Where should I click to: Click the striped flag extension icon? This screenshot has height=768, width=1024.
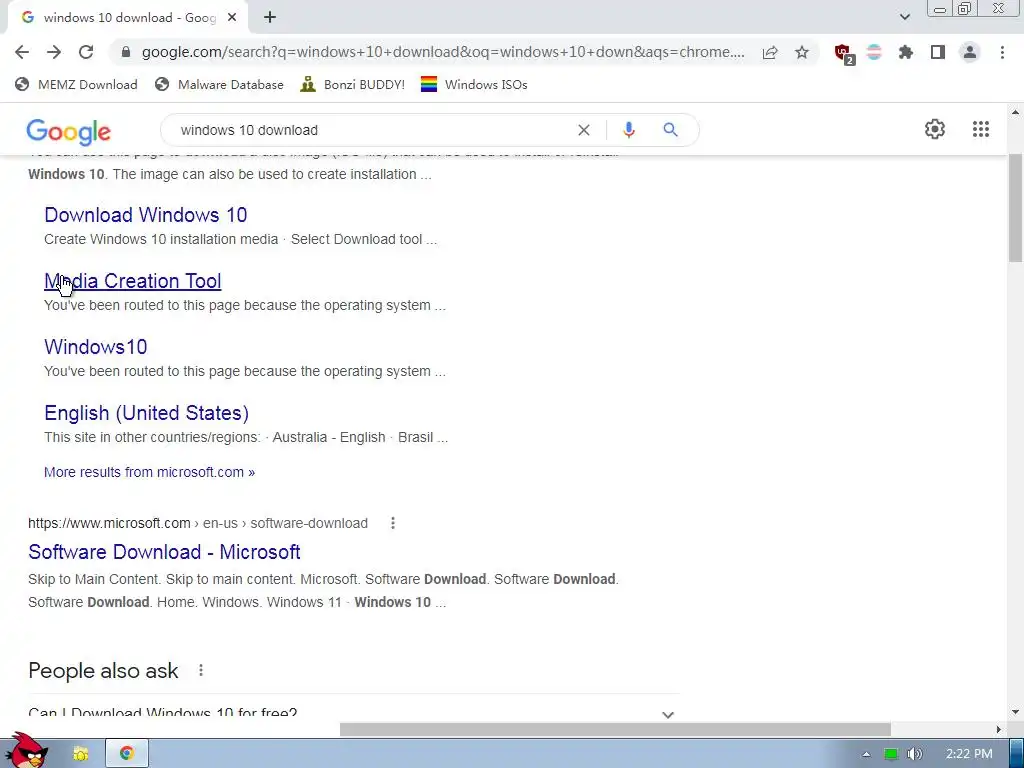click(x=874, y=52)
